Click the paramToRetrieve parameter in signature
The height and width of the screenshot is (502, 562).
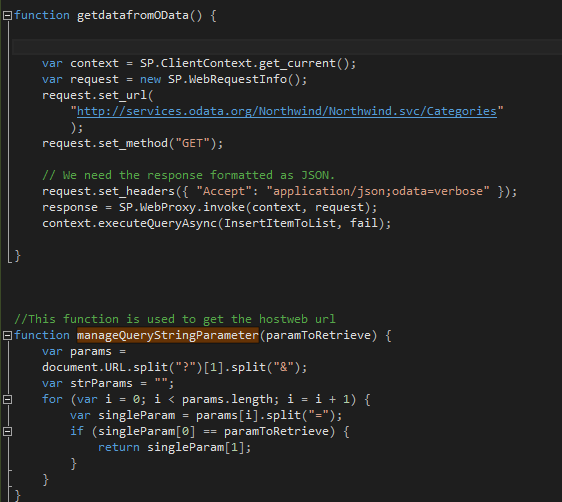pyautogui.click(x=318, y=335)
